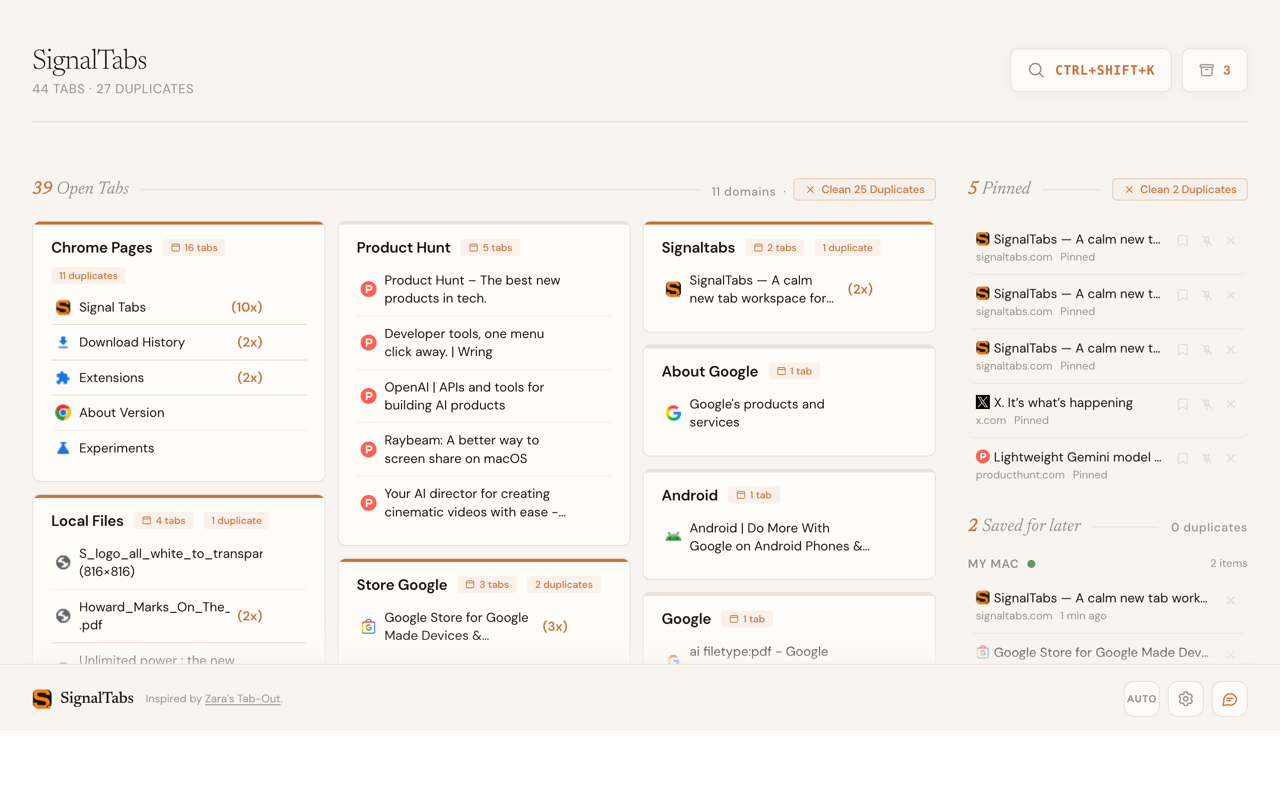Image resolution: width=1280 pixels, height=800 pixels.
Task: Click the Signal Tabs favicon in Chrome Pages
Action: [63, 307]
